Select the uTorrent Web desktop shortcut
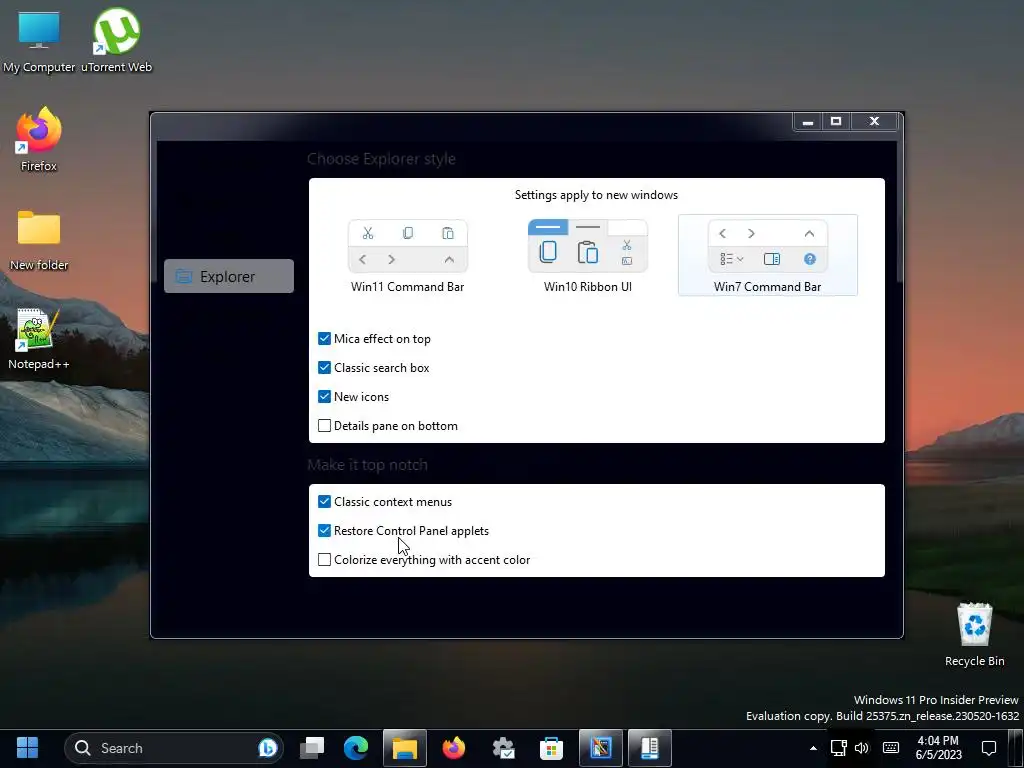Viewport: 1024px width, 768px height. (116, 42)
